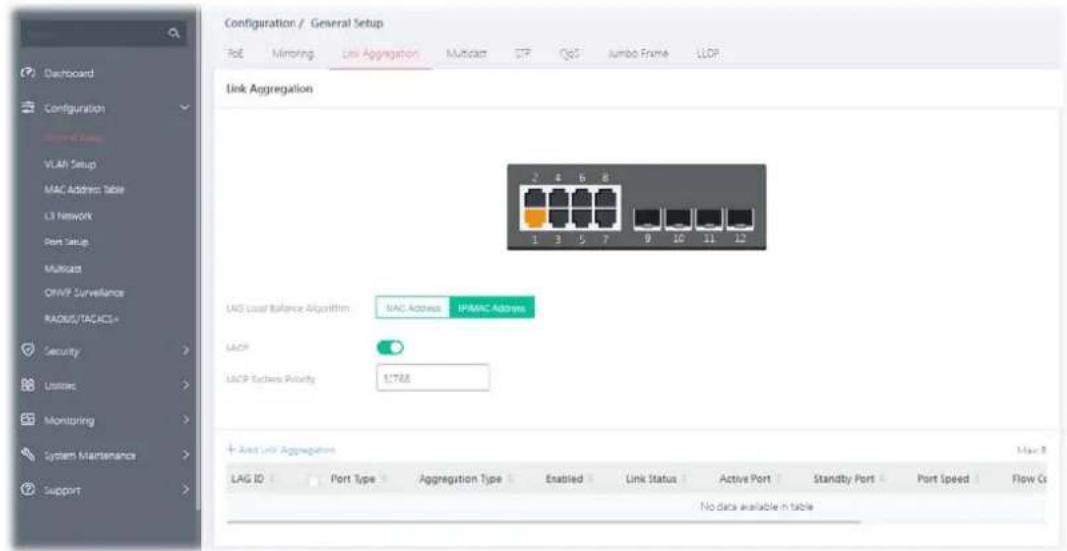Screen dimensions: 1067x551
Task: Select SFP port 9 on switch diagram
Action: coord(647,219)
